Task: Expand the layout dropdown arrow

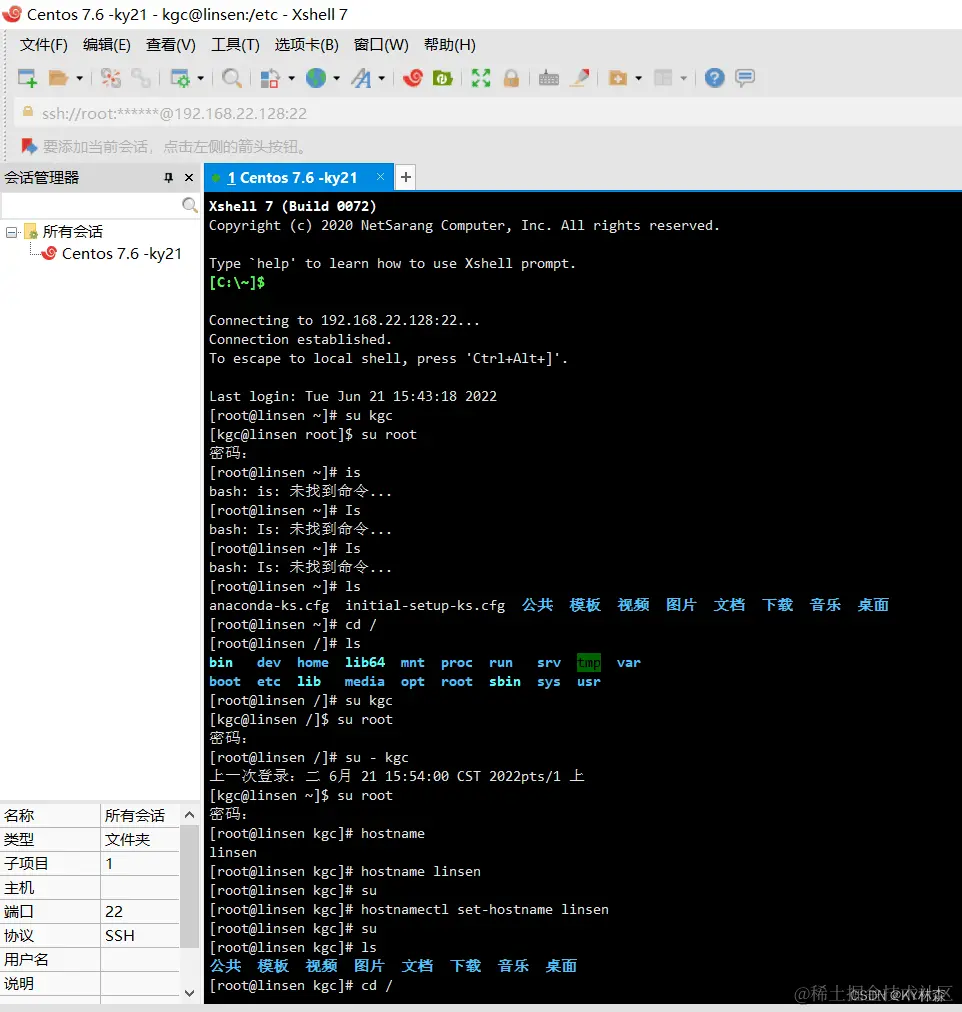Action: click(683, 78)
